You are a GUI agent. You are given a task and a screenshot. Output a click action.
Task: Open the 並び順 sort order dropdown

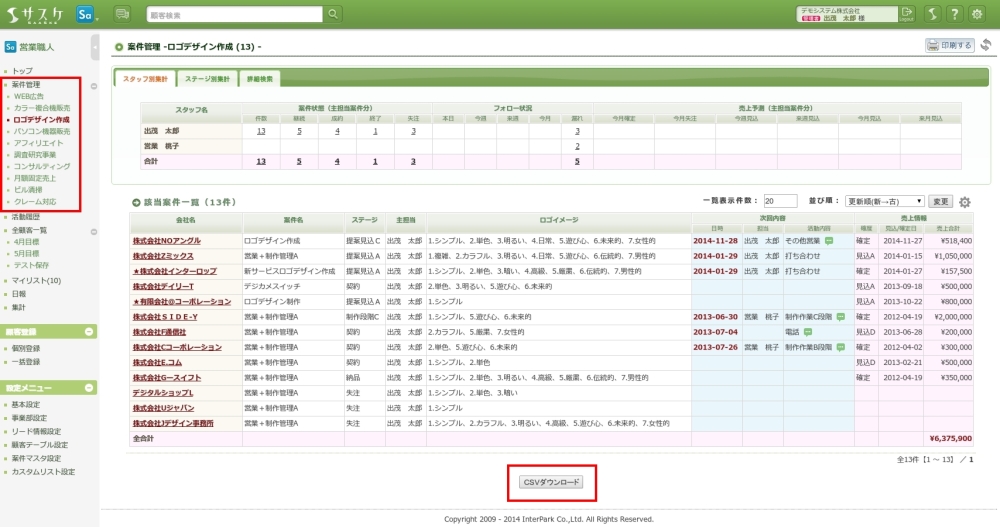884,201
